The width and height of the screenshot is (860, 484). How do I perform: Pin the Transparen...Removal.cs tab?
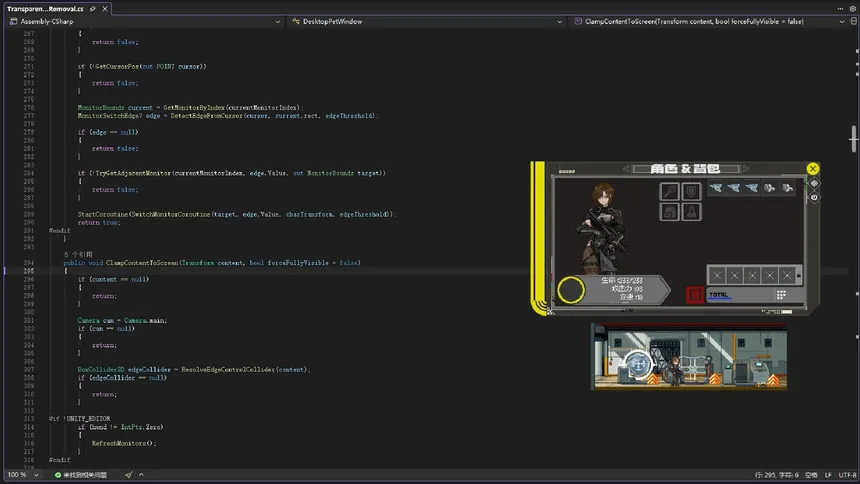[x=93, y=9]
